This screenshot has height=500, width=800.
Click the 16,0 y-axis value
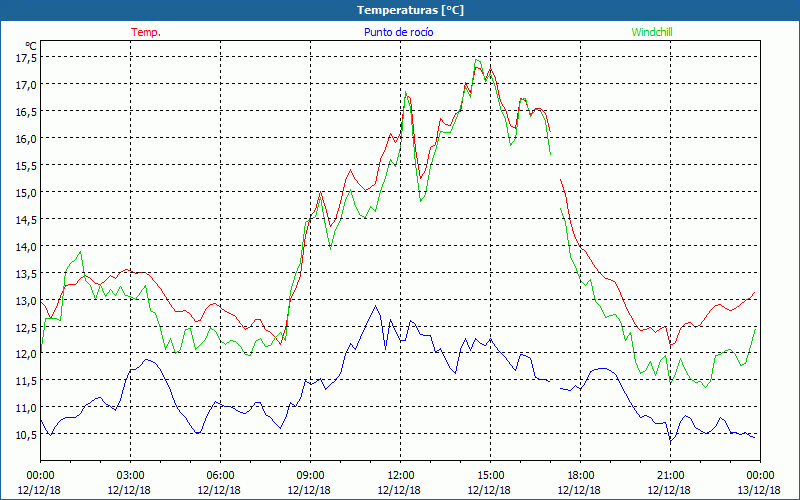pyautogui.click(x=27, y=139)
